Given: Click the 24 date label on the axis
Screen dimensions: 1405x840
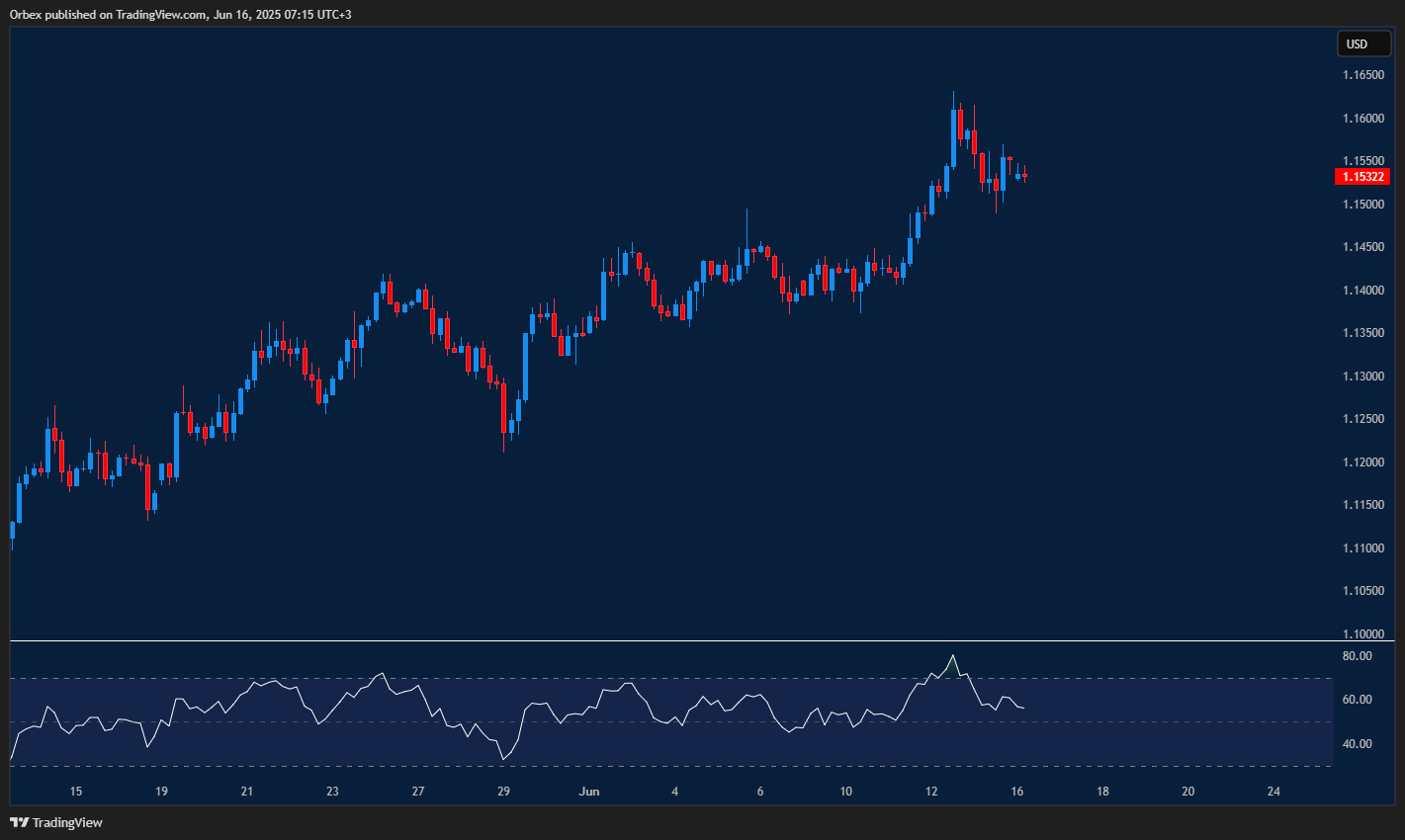Looking at the screenshot, I should pos(1273,791).
